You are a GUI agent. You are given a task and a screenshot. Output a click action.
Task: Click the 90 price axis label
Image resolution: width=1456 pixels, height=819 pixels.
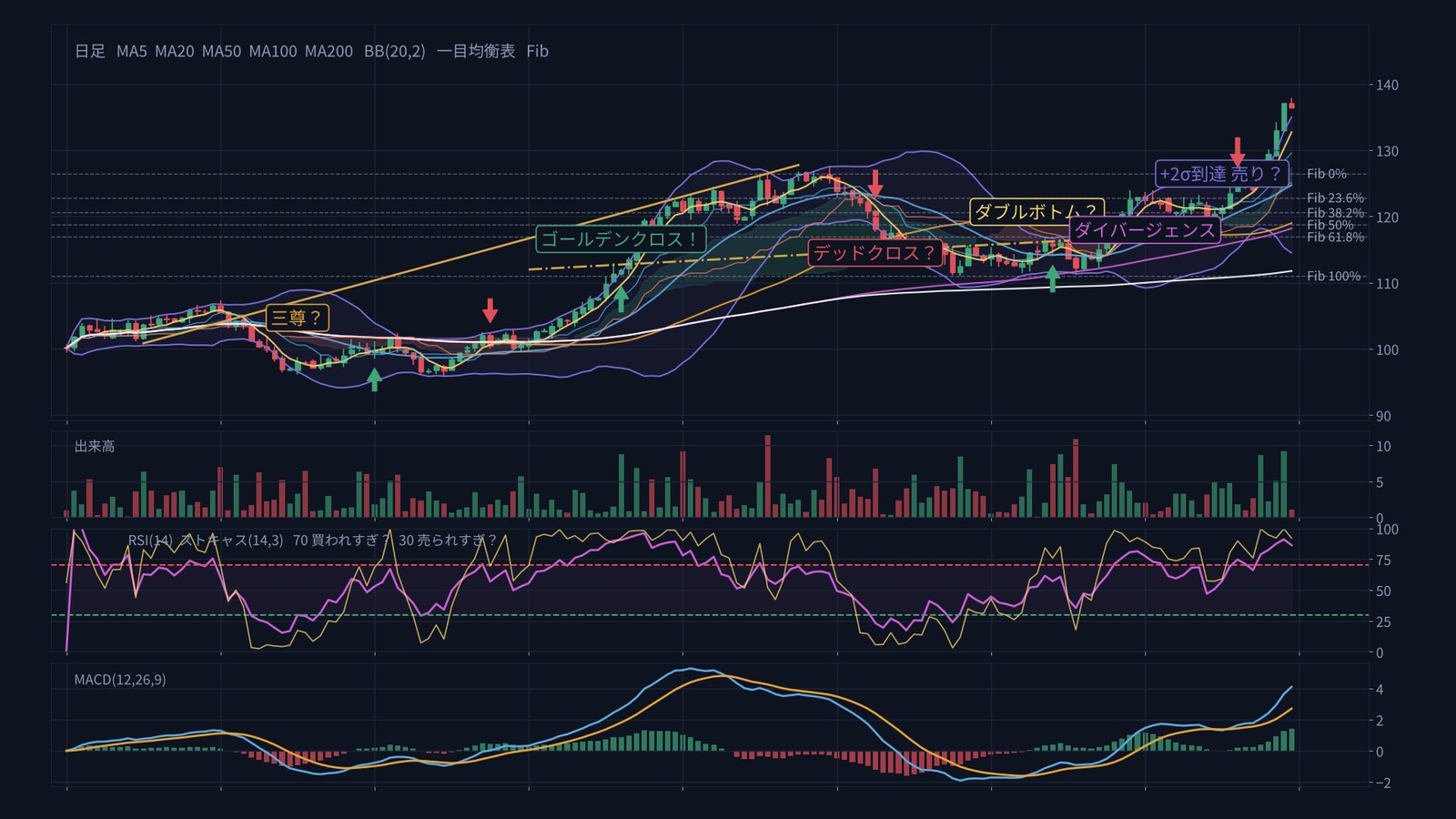click(1383, 416)
